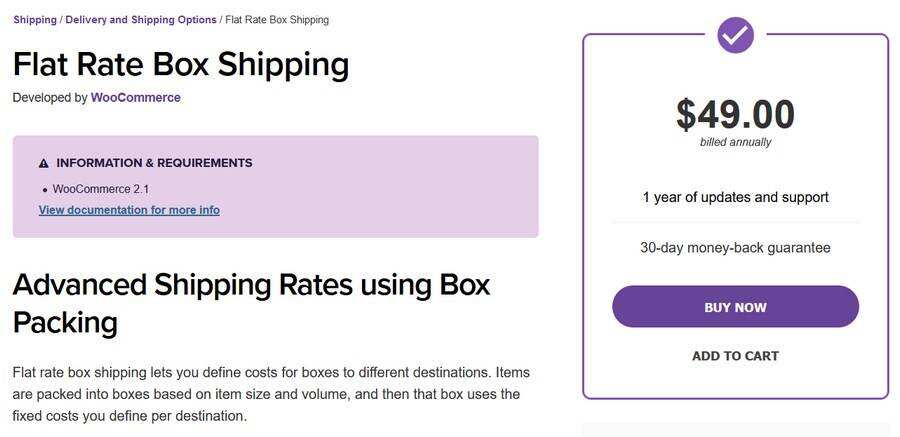Choose ADD TO CART
The image size is (900, 437).
coord(735,356)
